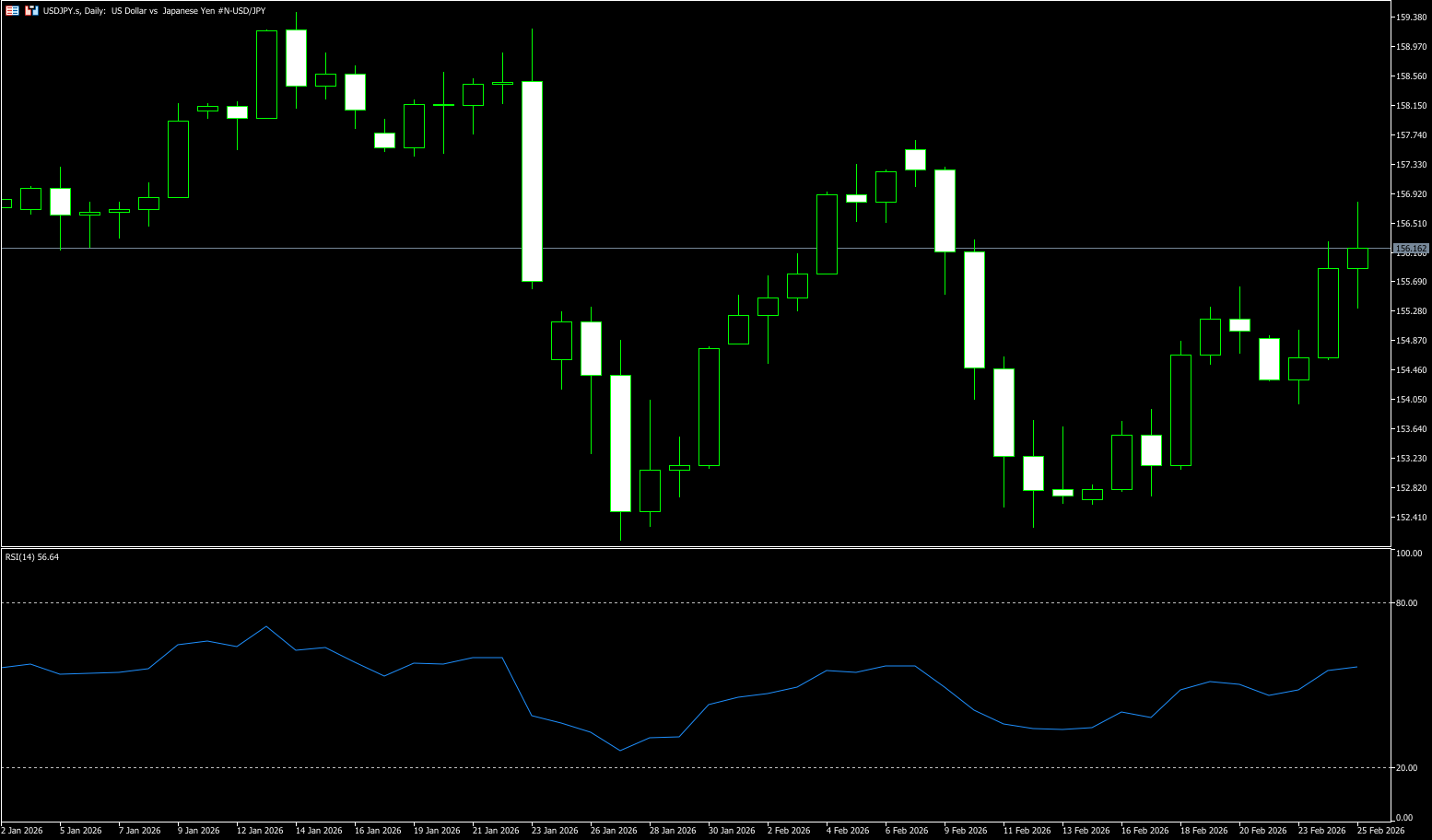1432x840 pixels.
Task: Click the 152.410 price scale label
Action: [1412, 518]
